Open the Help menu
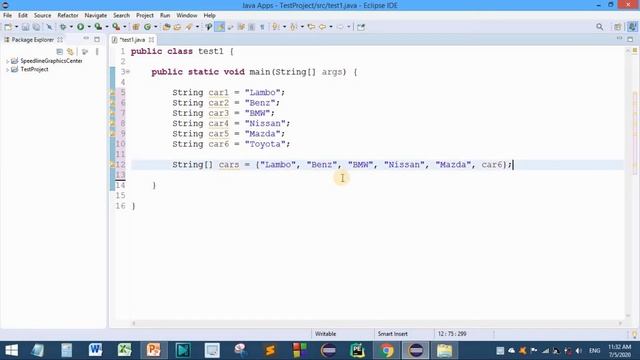This screenshot has width=640, height=360. pyautogui.click(x=209, y=16)
